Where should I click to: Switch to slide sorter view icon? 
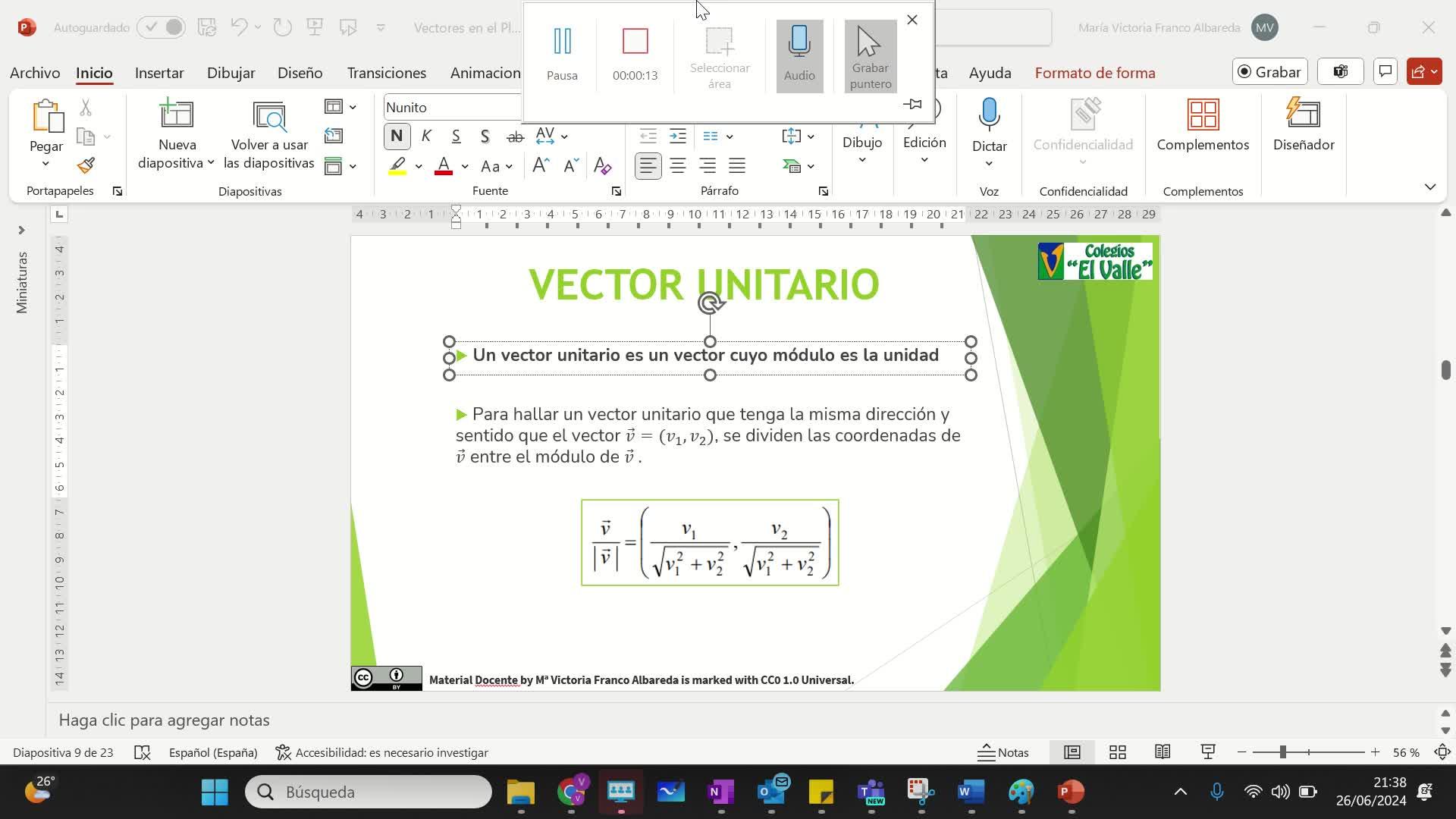pos(1117,752)
